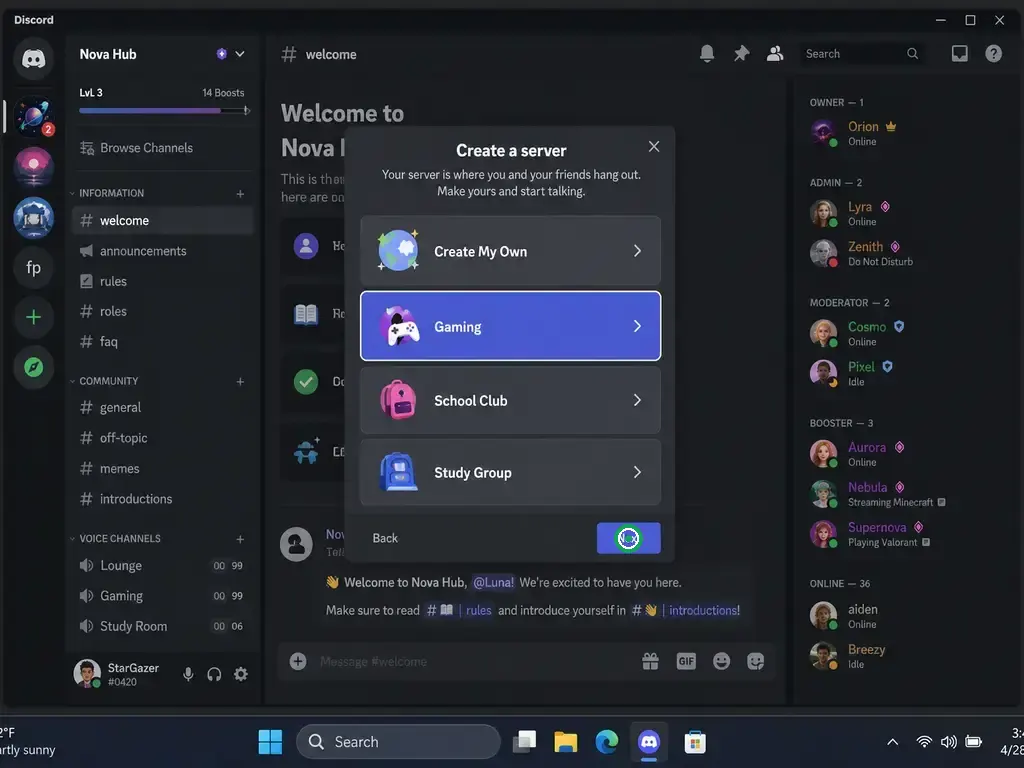
Task: Show hidden icons tray chevron
Action: tap(892, 742)
